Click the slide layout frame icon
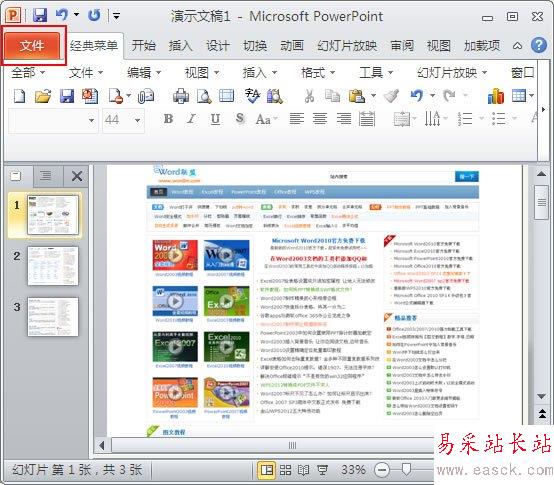Screen dimensions: 554x485 pyautogui.click(x=226, y=96)
